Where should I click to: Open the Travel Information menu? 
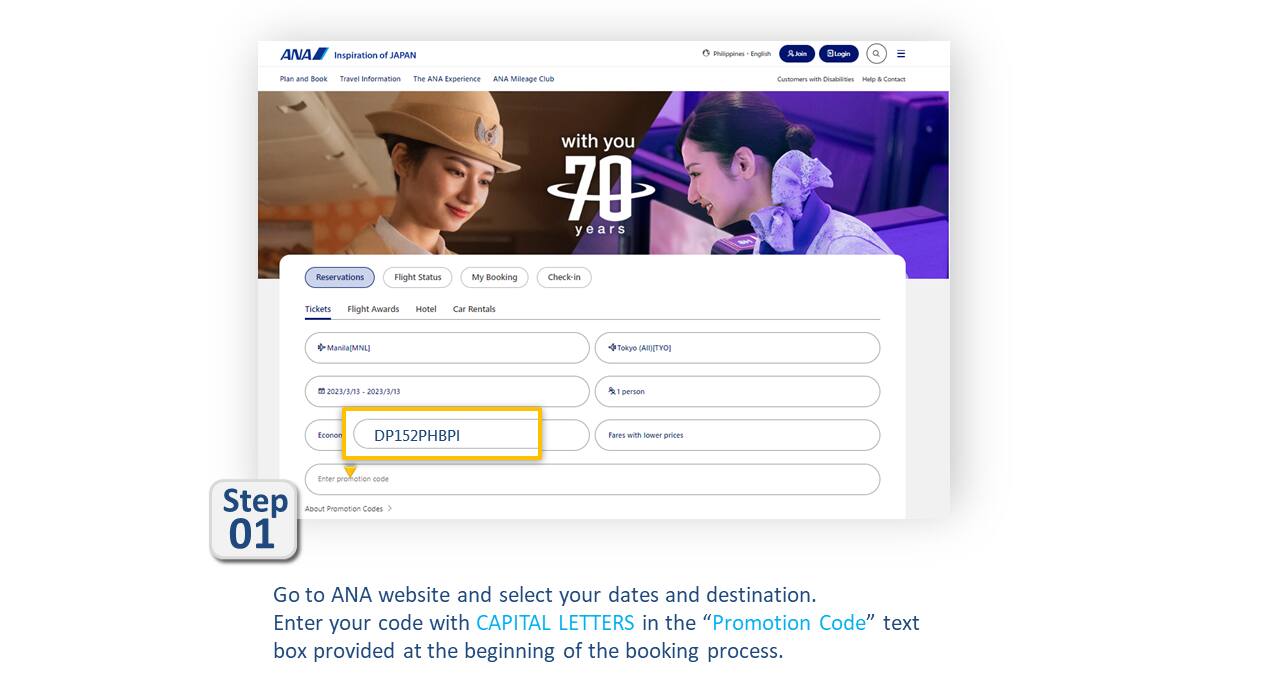[370, 79]
